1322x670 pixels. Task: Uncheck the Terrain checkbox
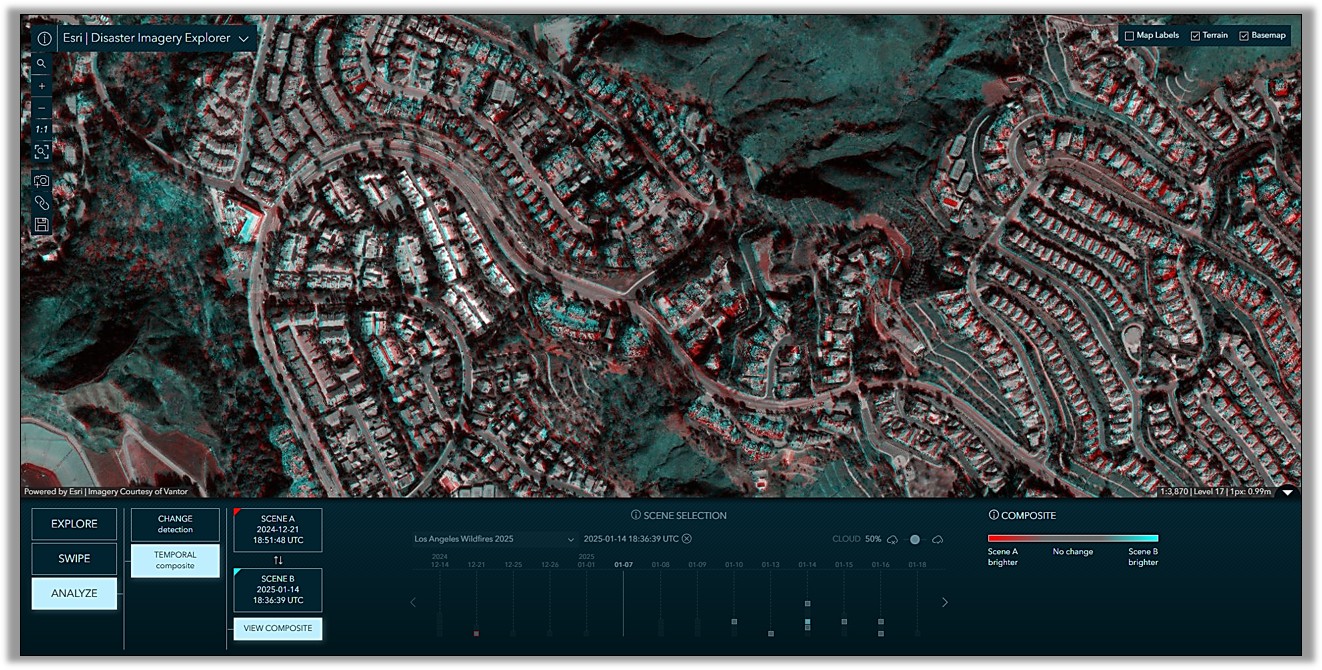point(1195,36)
